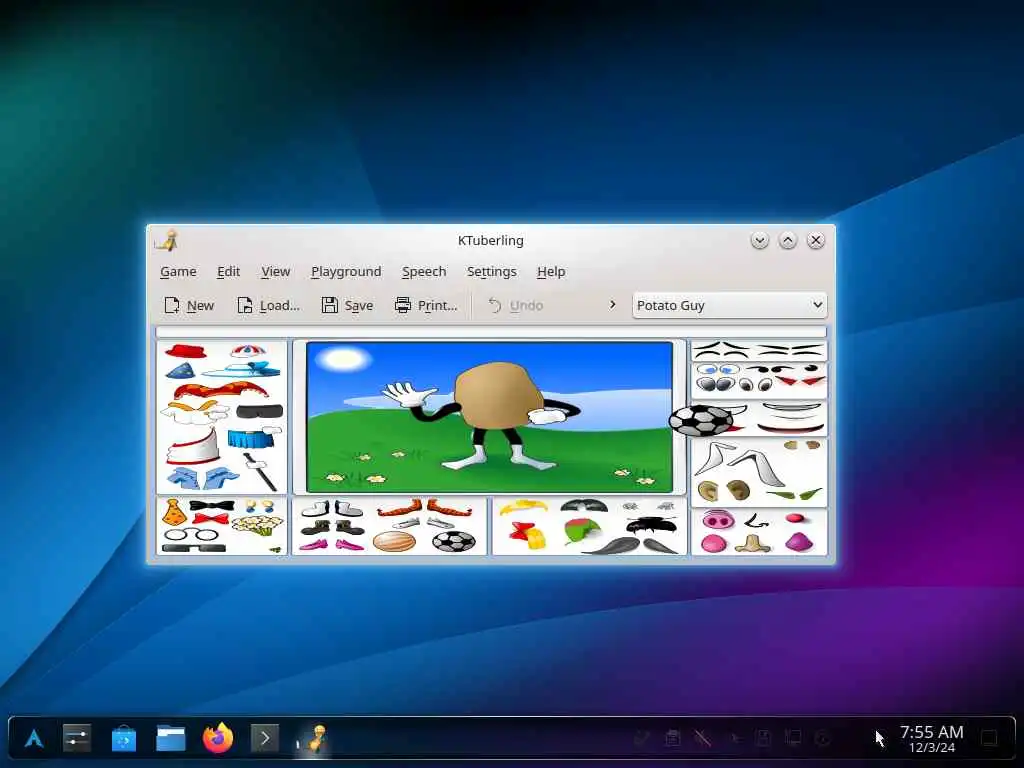
Task: Pick the green pointed elf ears
Action: coord(793,494)
